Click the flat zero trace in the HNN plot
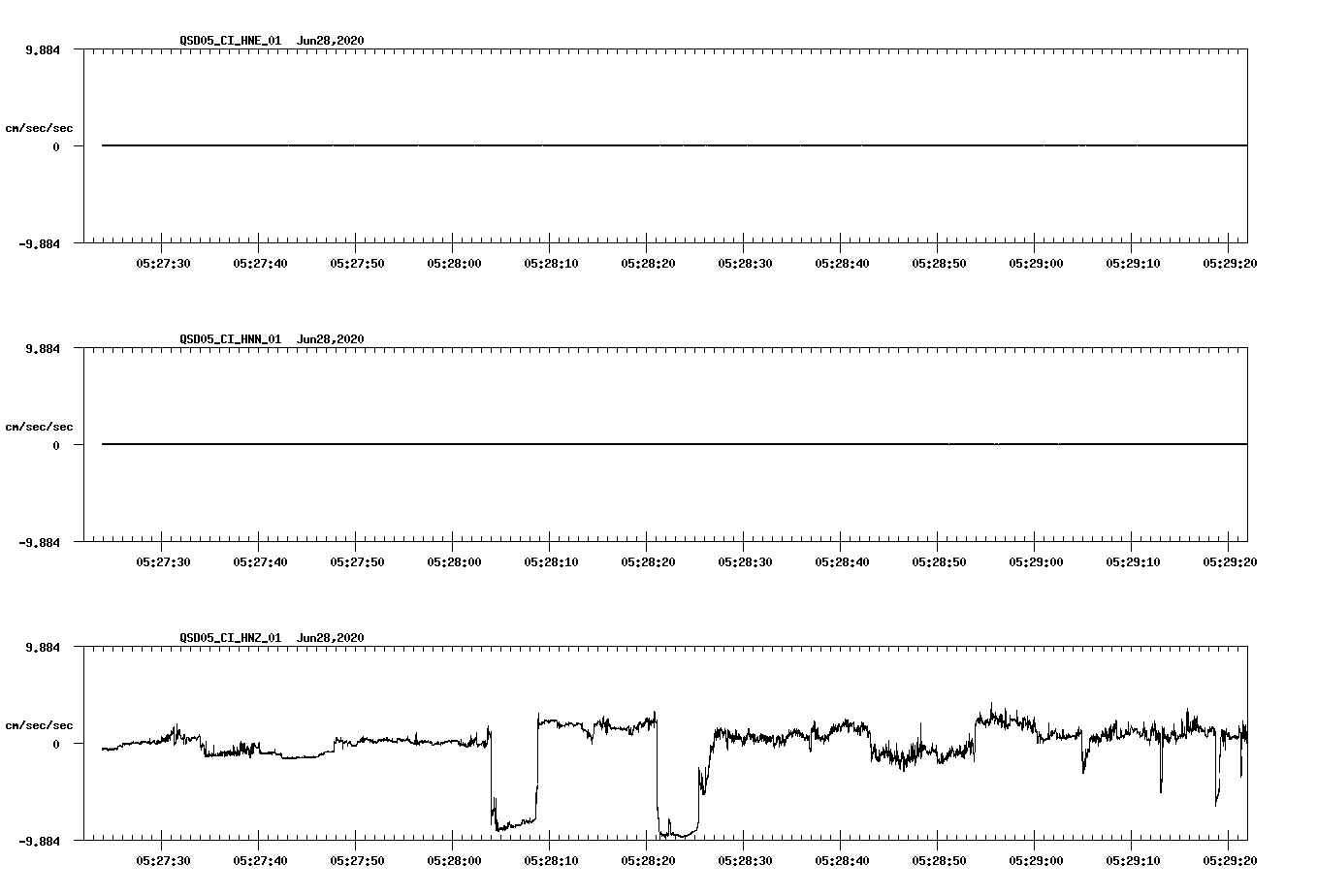Image resolution: width=1317 pixels, height=896 pixels. click(674, 444)
